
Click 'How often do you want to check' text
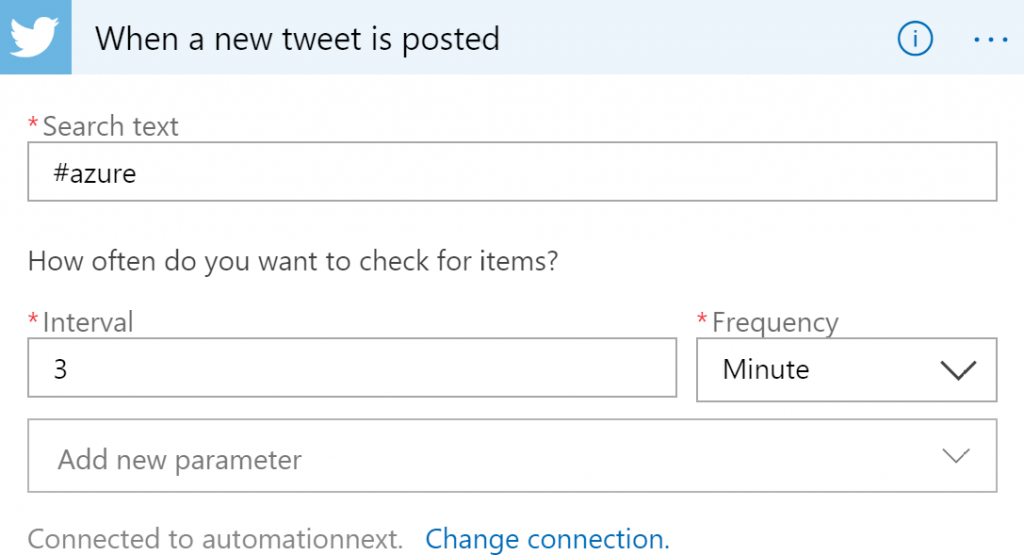coord(292,262)
